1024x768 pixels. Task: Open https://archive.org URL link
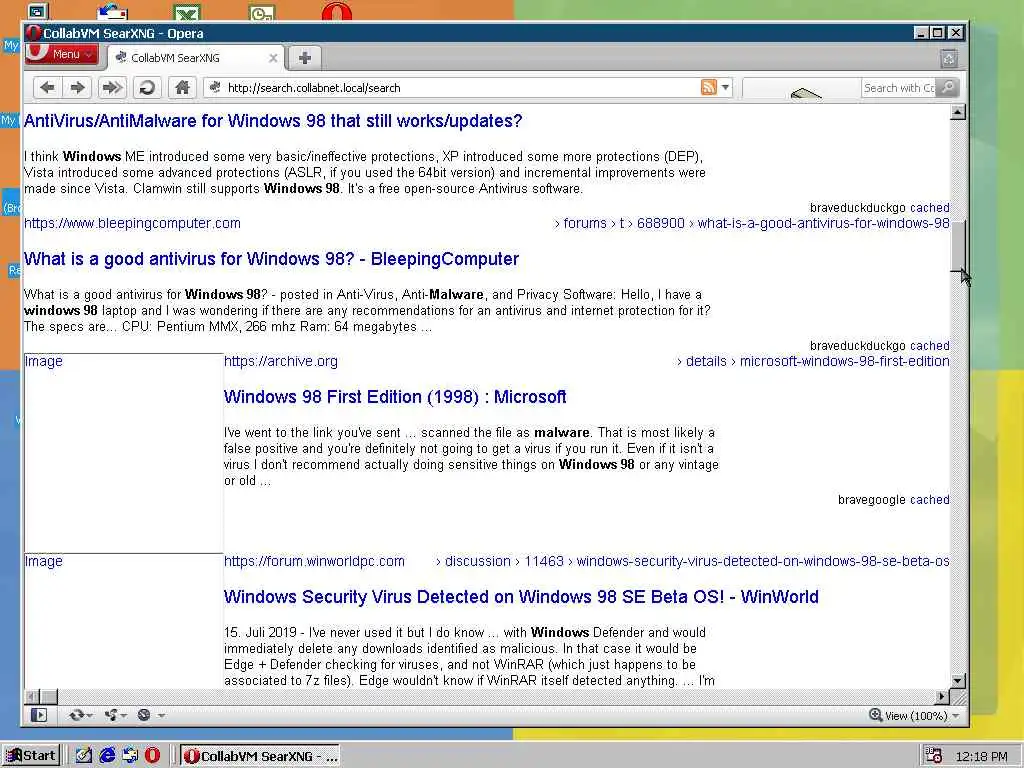[281, 361]
